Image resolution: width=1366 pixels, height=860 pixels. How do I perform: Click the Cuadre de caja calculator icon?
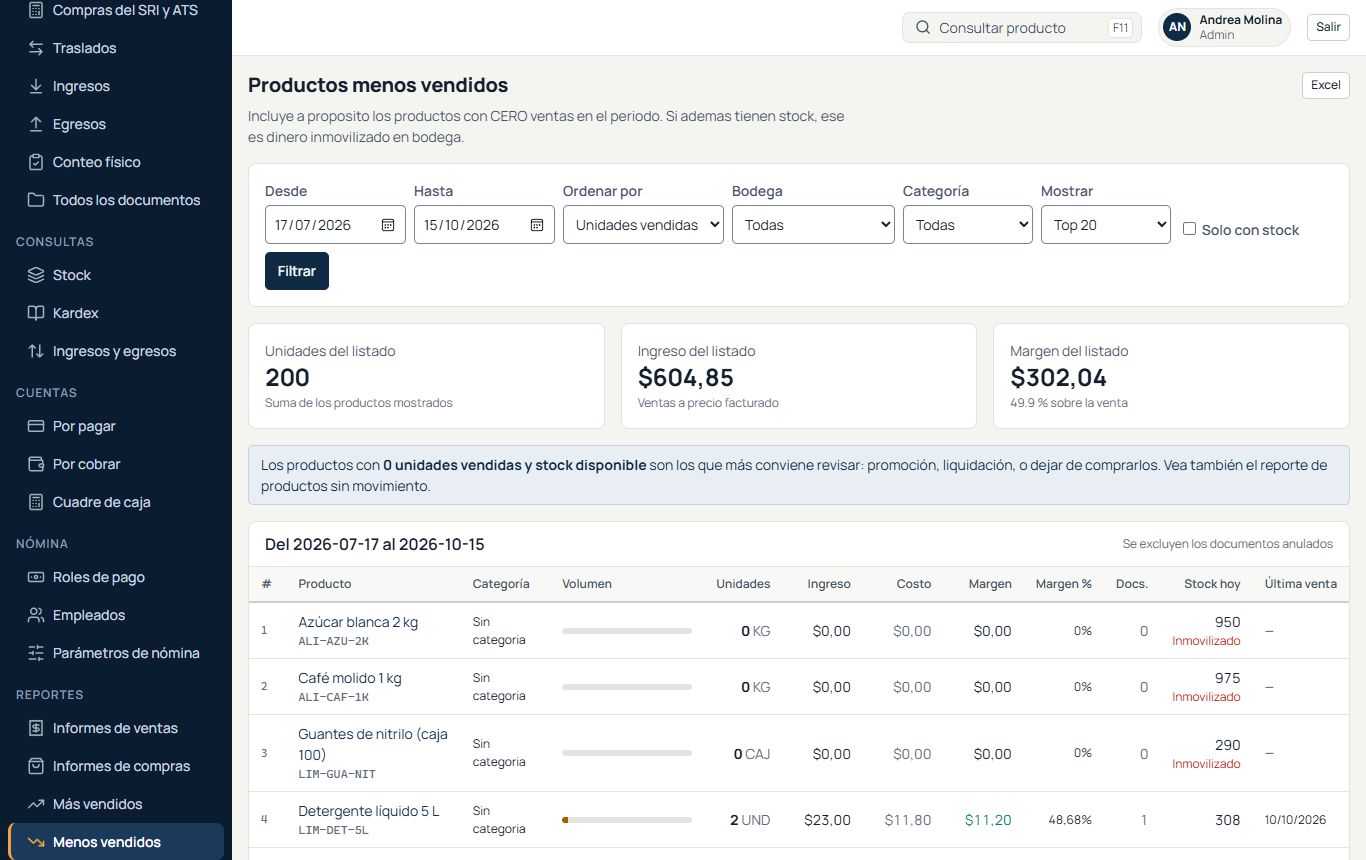tap(36, 502)
